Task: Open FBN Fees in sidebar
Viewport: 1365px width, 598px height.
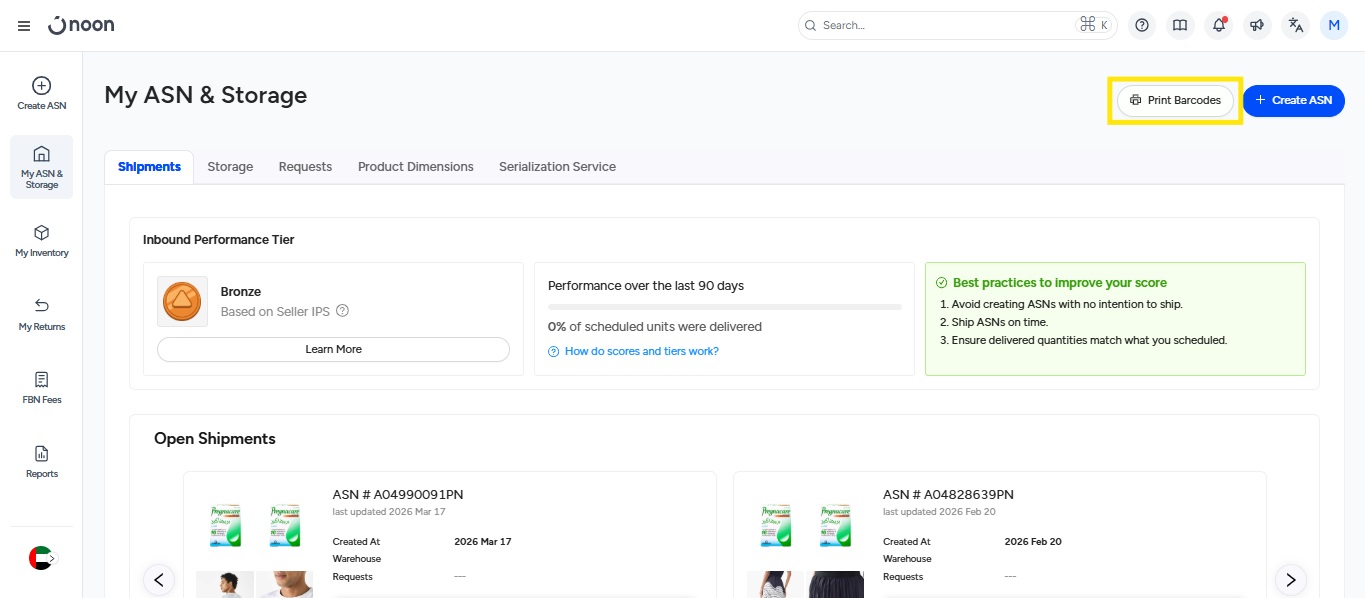Action: tap(42, 388)
